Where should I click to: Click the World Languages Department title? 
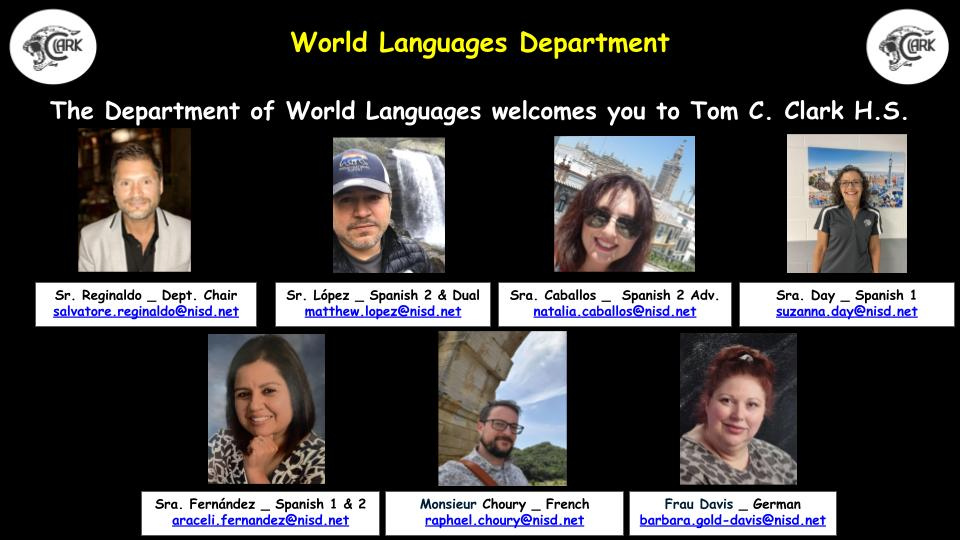click(x=480, y=43)
